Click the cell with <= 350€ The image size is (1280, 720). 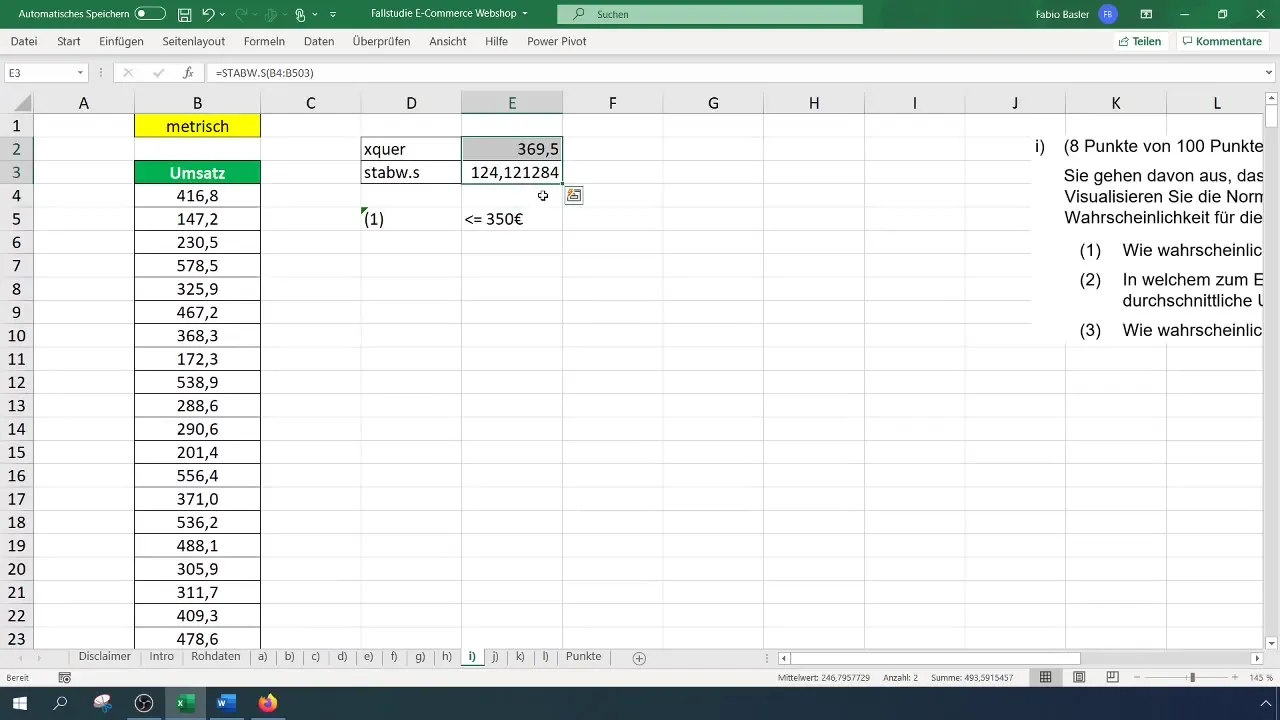pos(512,219)
